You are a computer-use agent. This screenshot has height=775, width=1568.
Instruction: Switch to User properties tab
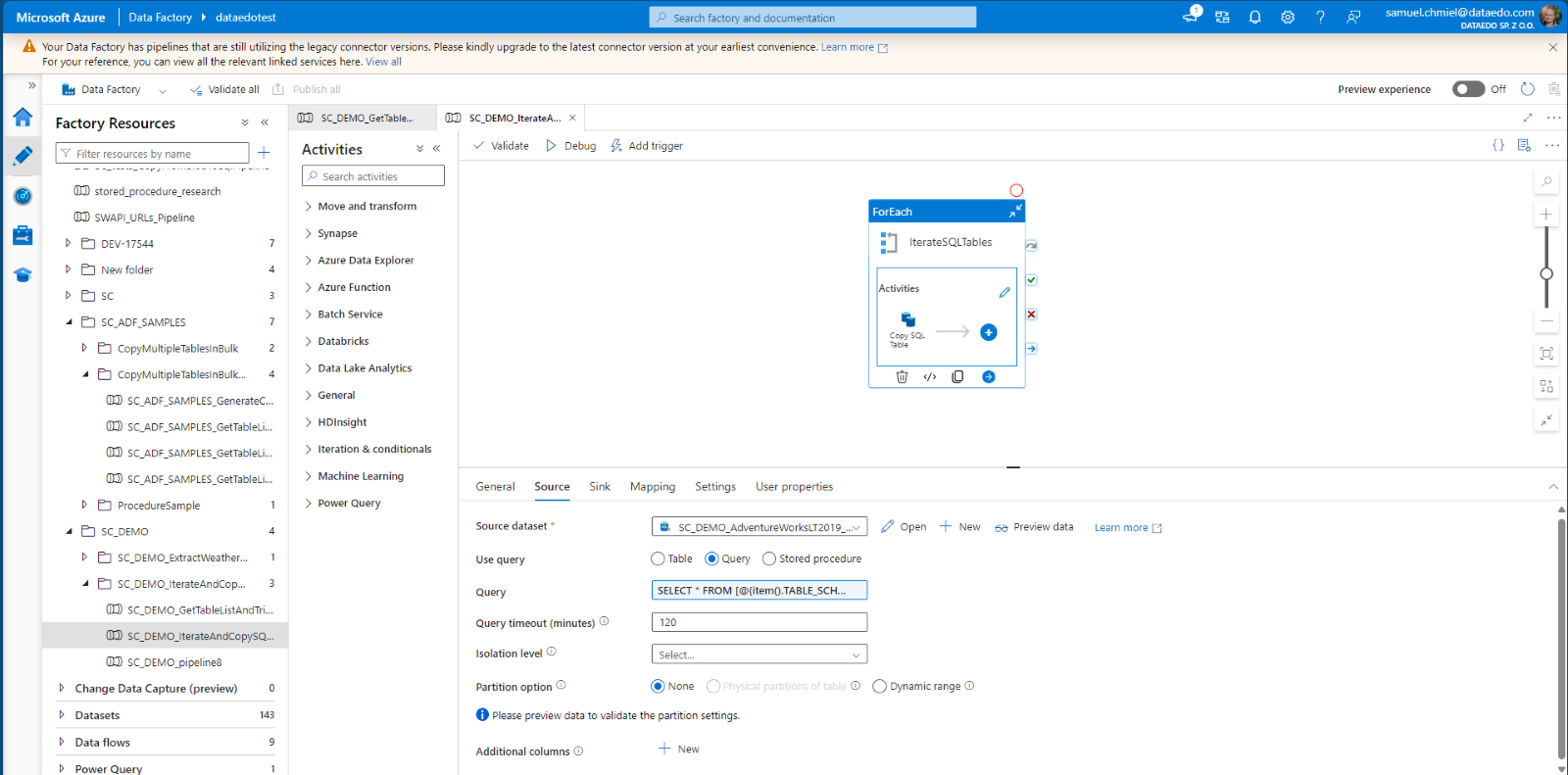794,487
